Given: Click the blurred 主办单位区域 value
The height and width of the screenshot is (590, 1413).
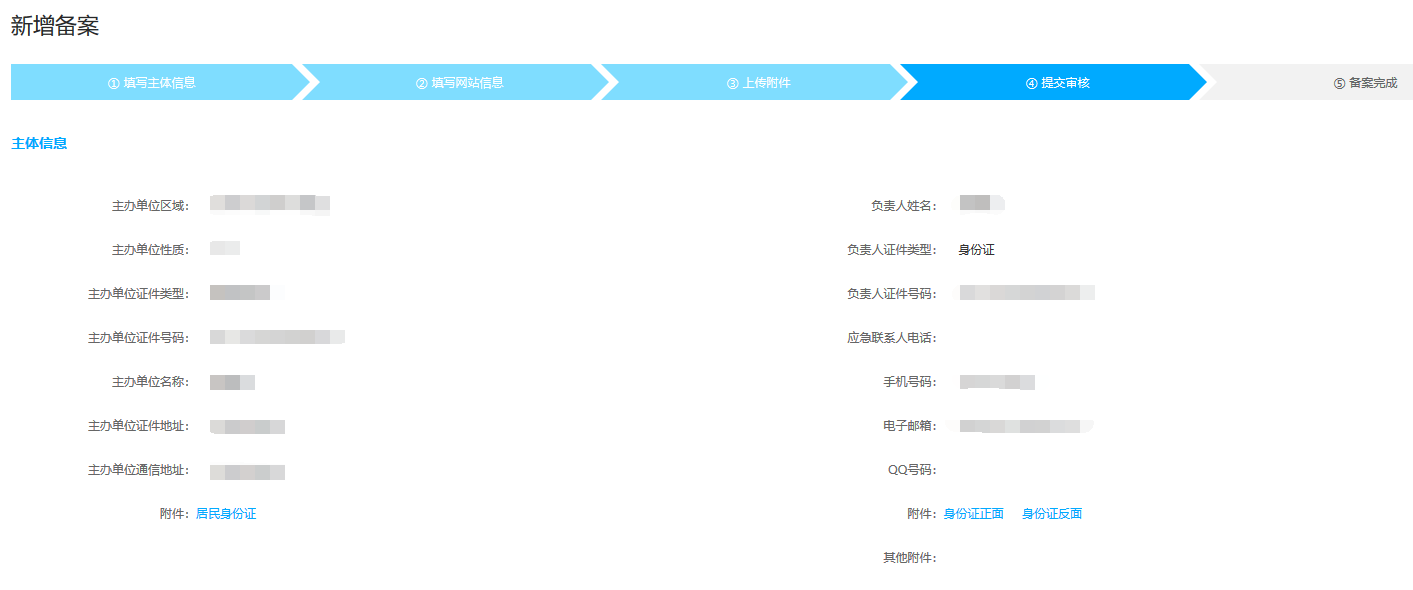Looking at the screenshot, I should (x=269, y=204).
